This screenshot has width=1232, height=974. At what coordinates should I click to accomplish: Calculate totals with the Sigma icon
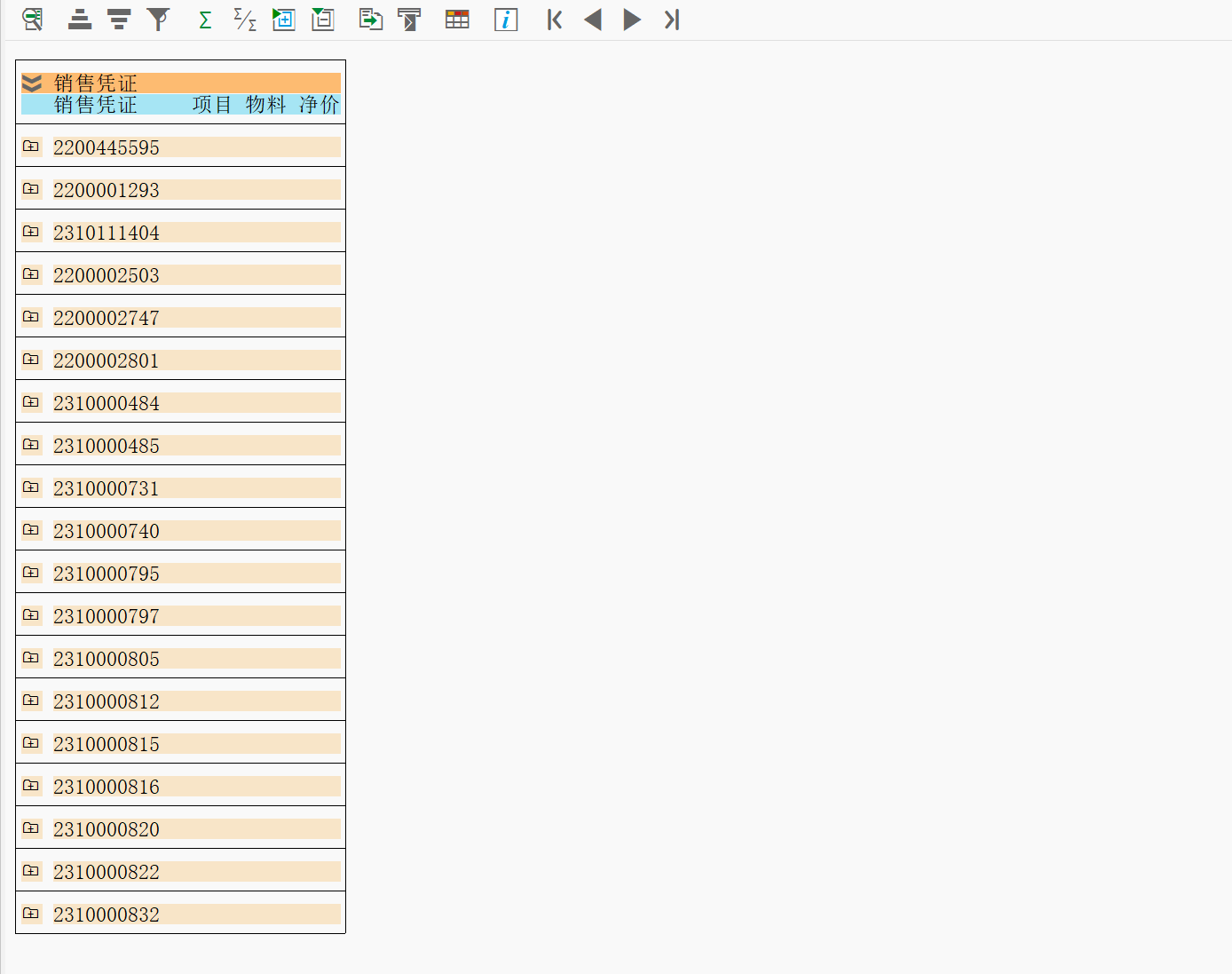[x=204, y=19]
